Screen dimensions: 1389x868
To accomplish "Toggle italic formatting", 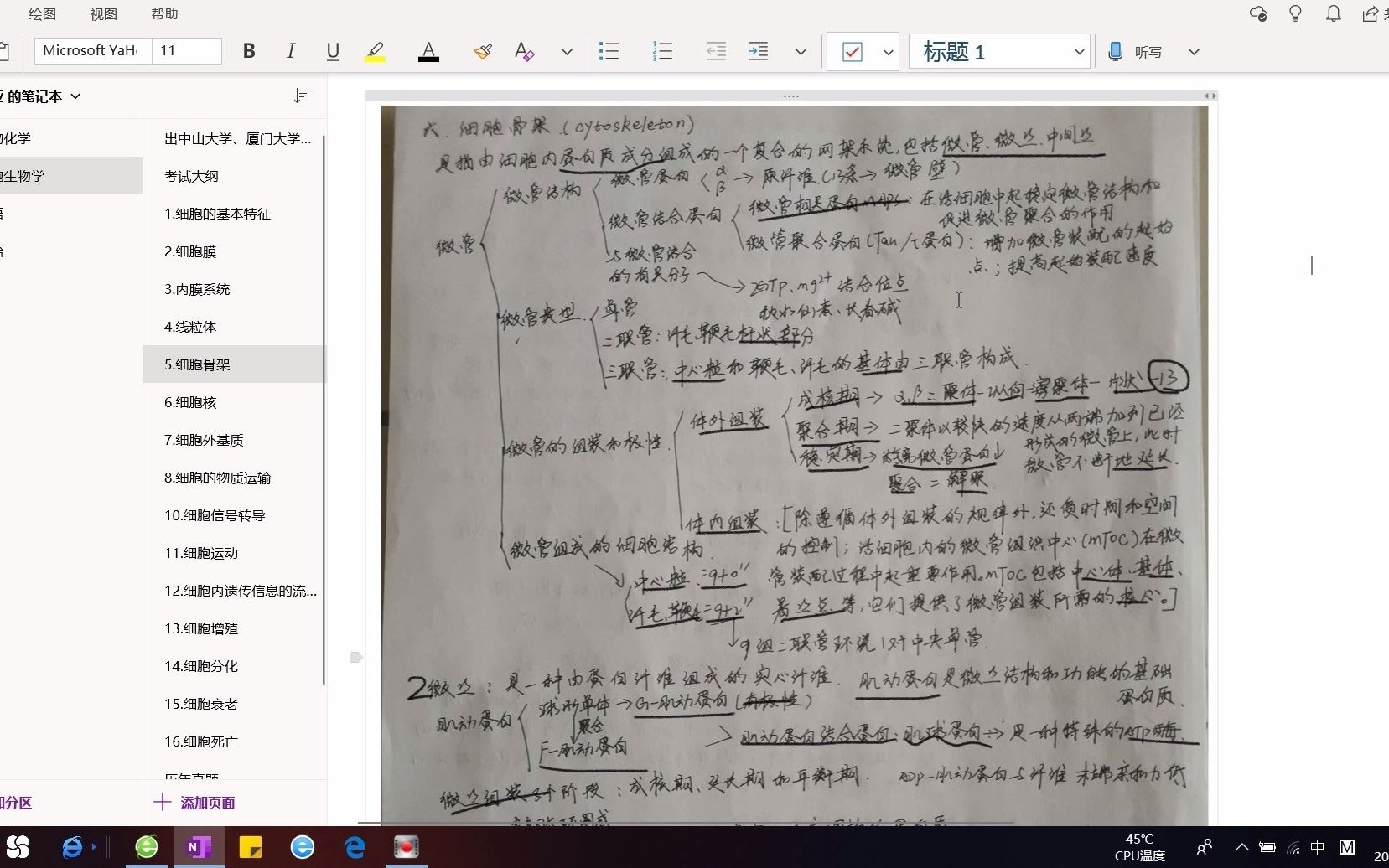I will tap(291, 51).
